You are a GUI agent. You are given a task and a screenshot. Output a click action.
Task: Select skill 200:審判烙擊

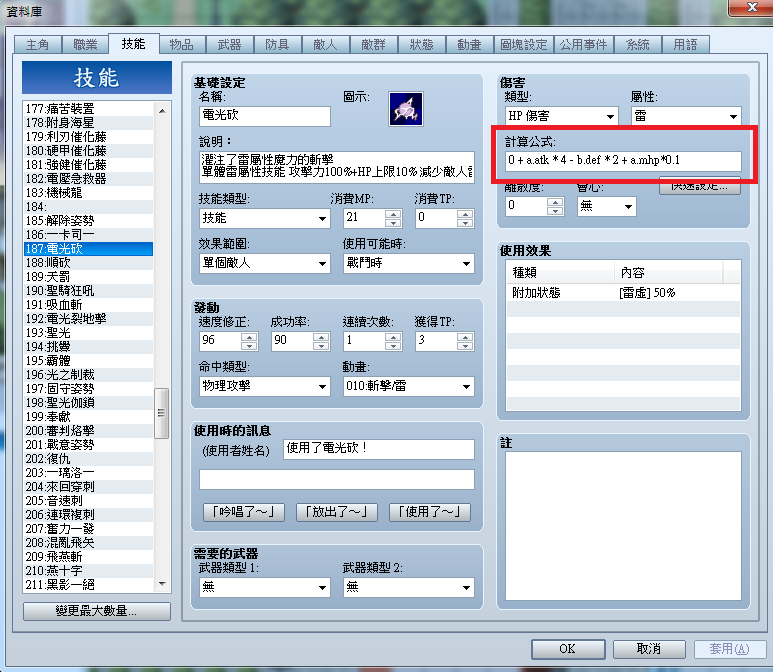pos(88,431)
